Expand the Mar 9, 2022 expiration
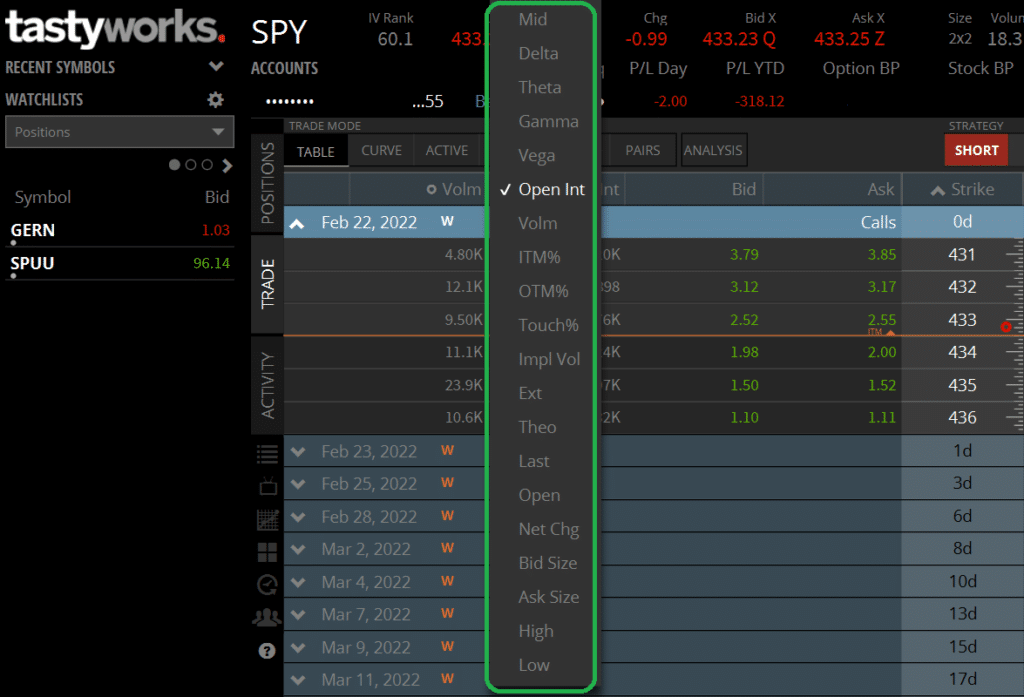The image size is (1024, 697). (x=298, y=647)
